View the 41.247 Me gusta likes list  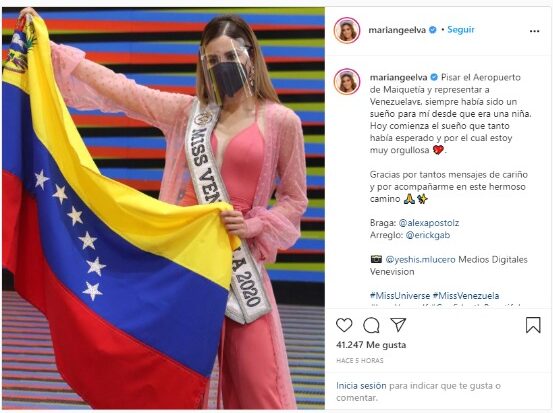coord(371,345)
